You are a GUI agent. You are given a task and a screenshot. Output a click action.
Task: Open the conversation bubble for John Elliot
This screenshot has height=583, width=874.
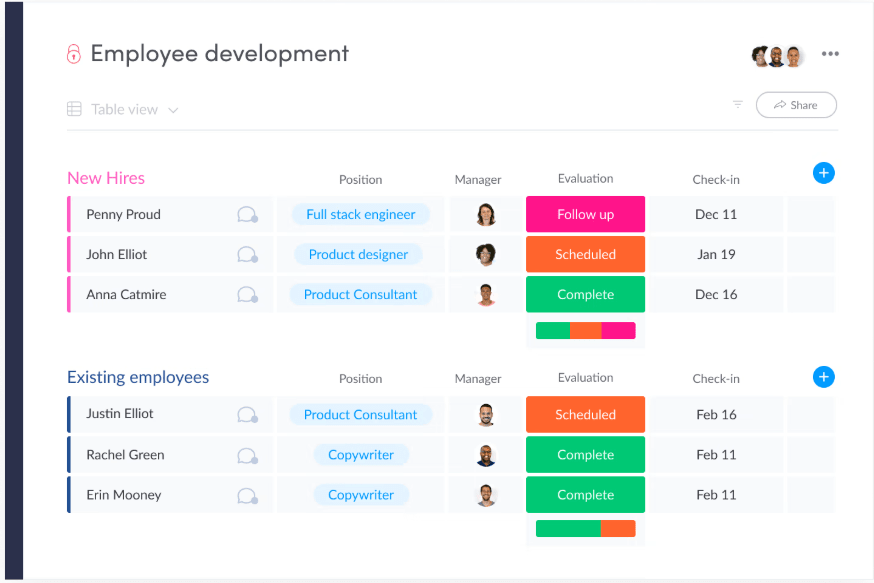pos(247,255)
